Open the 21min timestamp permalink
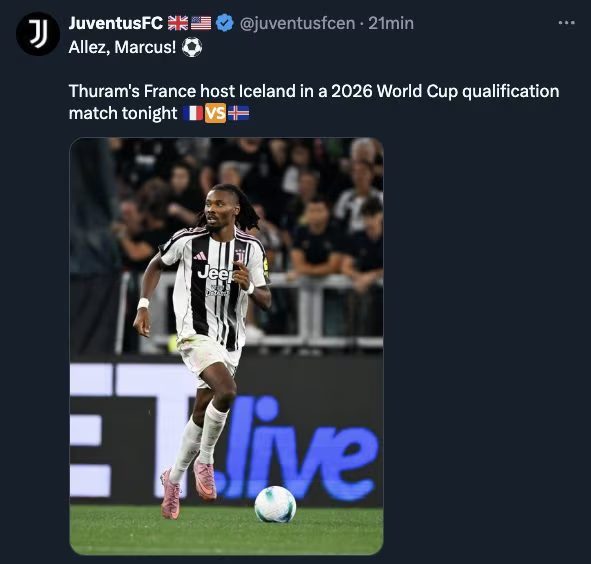This screenshot has height=564, width=591. pos(391,23)
